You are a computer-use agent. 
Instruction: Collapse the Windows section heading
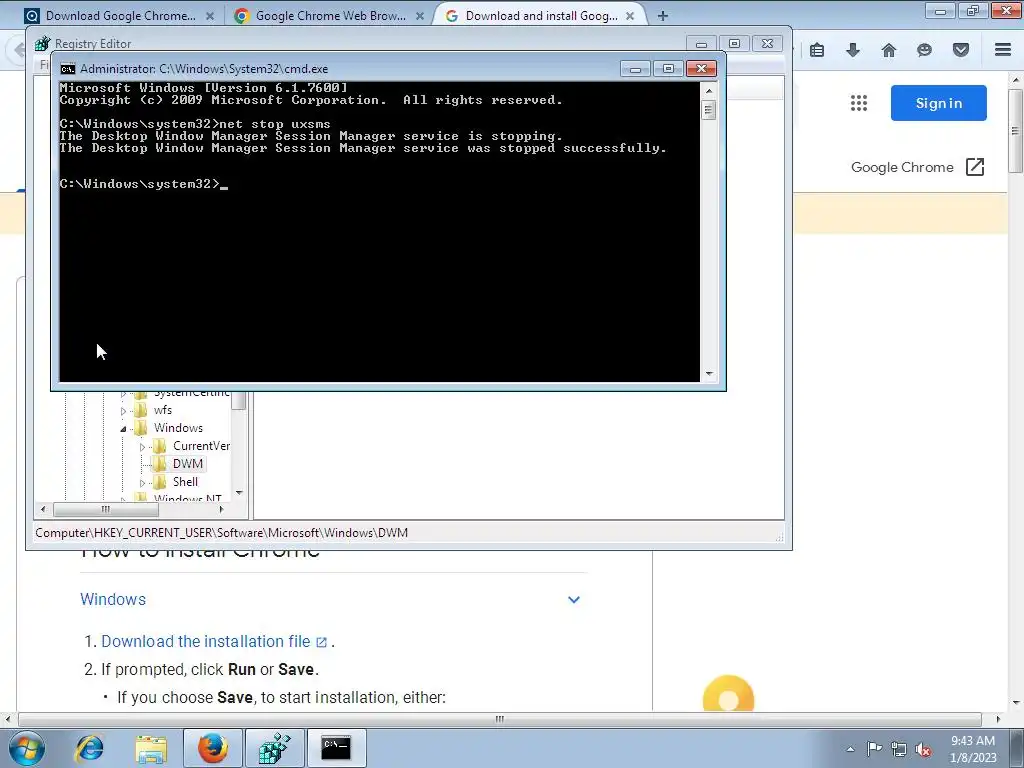point(113,600)
